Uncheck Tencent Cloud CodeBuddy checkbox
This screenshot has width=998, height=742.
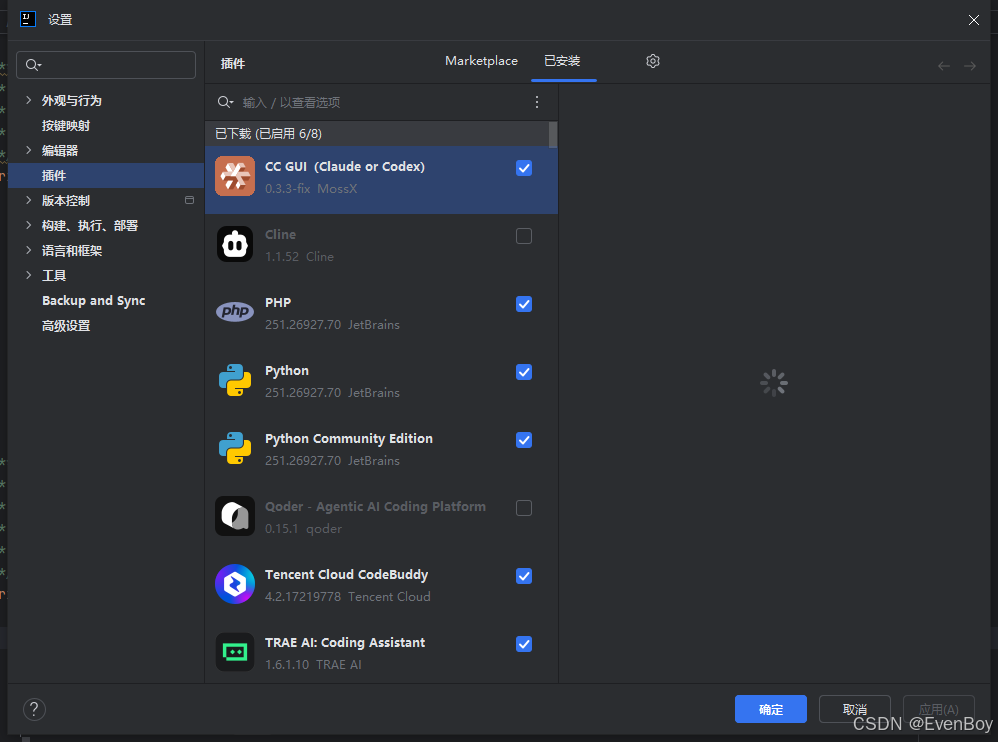pyautogui.click(x=524, y=576)
